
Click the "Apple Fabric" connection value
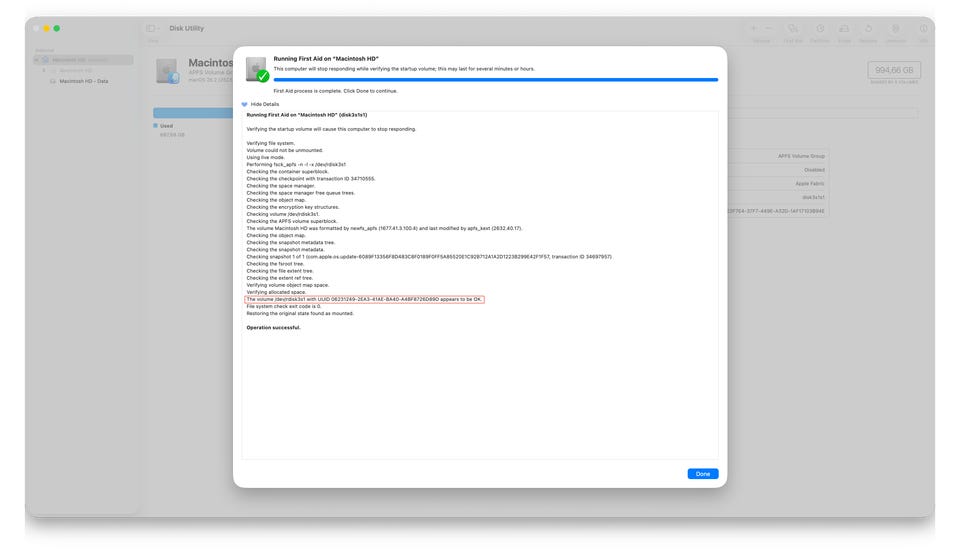(809, 184)
